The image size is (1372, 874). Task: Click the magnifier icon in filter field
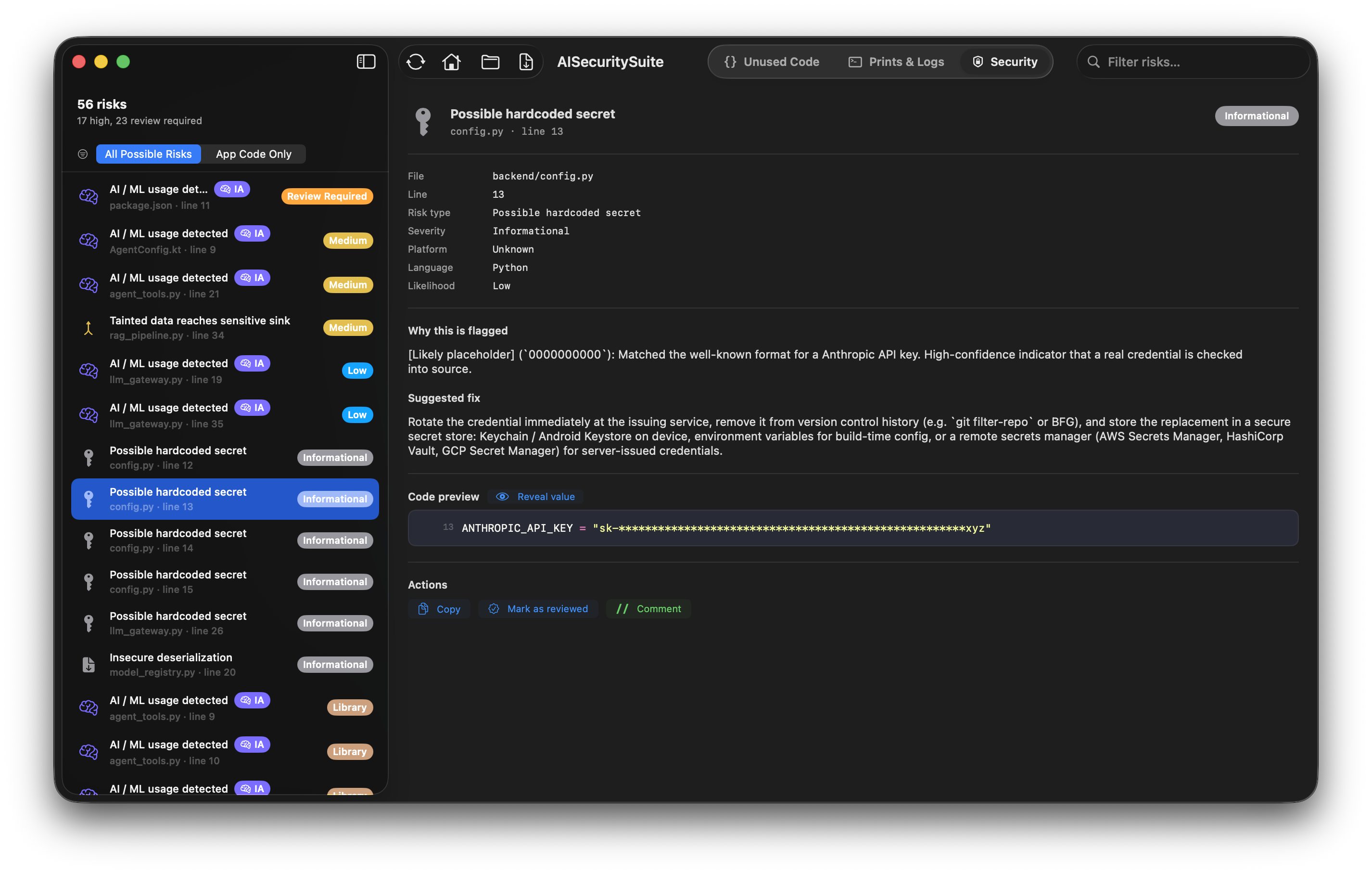[1093, 62]
